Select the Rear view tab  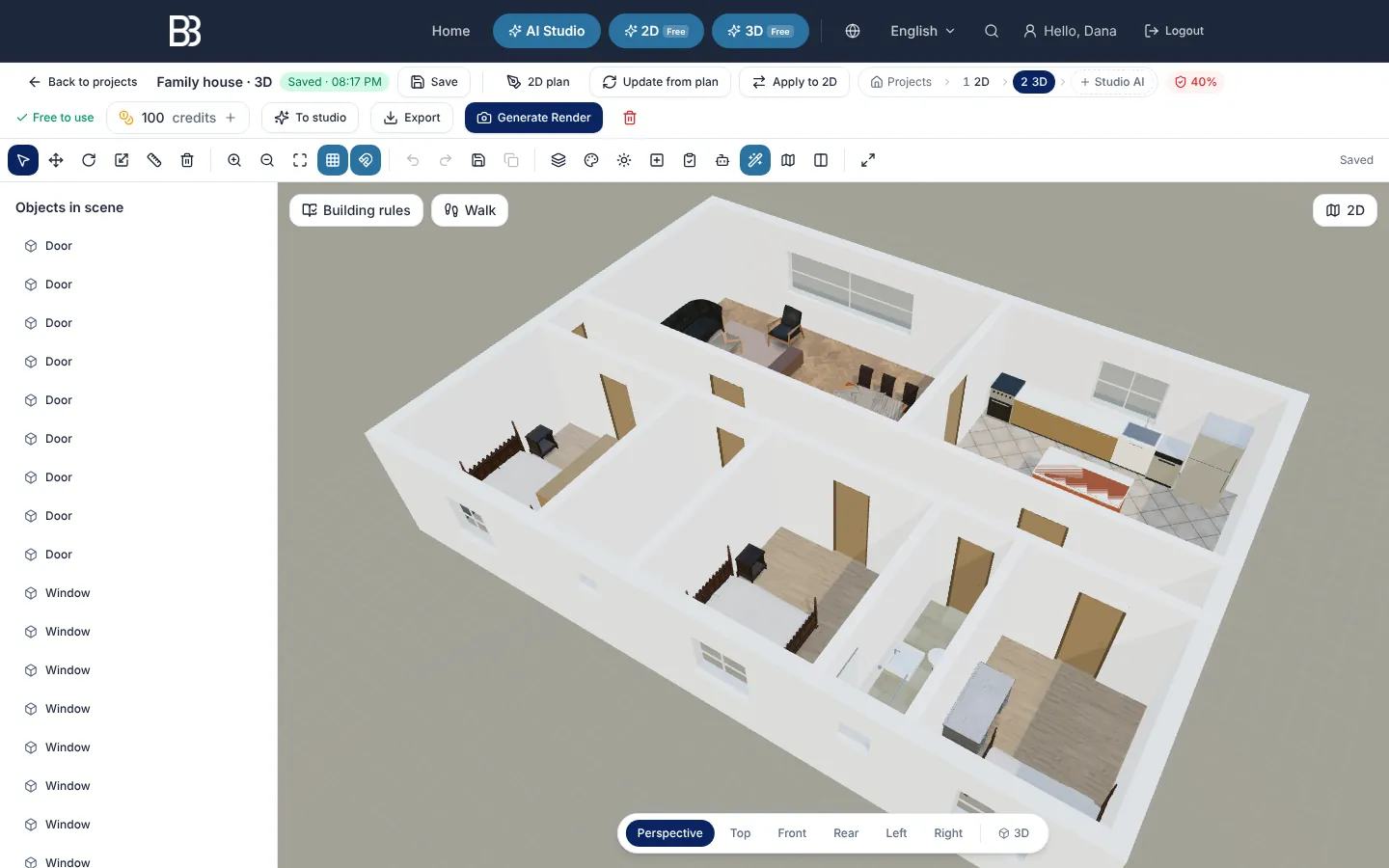click(x=846, y=833)
